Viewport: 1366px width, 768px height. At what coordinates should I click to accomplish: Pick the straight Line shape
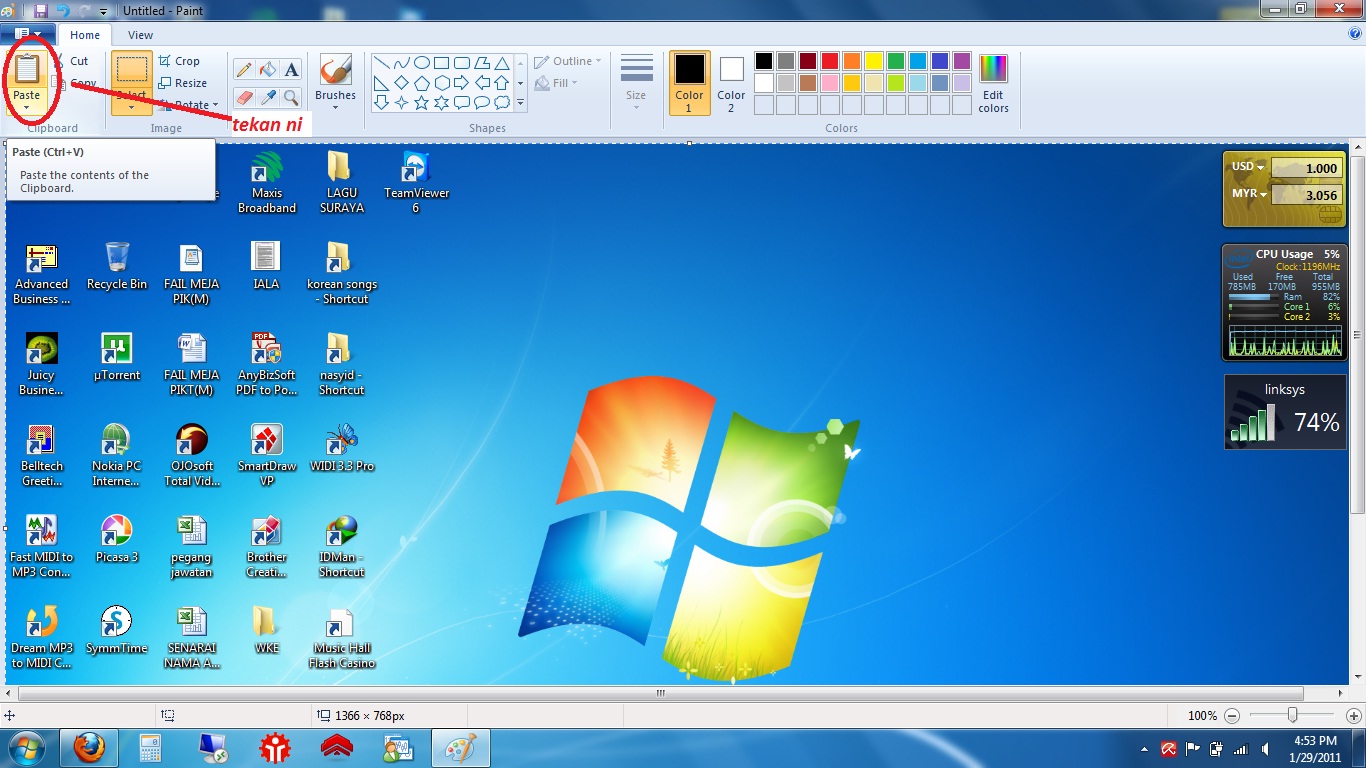click(381, 63)
